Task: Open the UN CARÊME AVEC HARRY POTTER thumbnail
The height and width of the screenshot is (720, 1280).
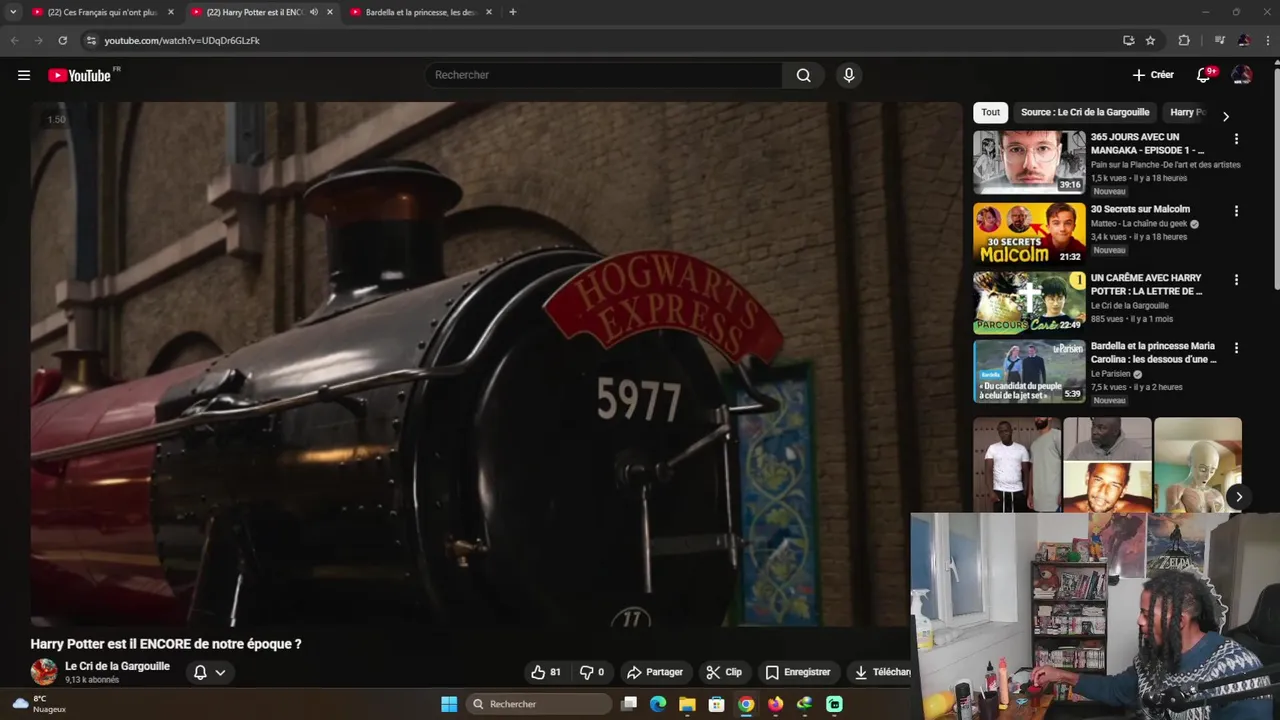Action: click(1029, 302)
